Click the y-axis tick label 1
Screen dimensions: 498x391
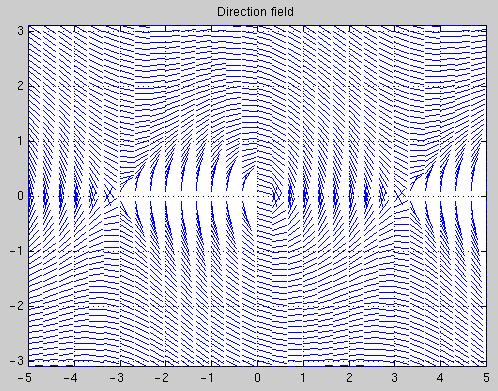pos(21,141)
